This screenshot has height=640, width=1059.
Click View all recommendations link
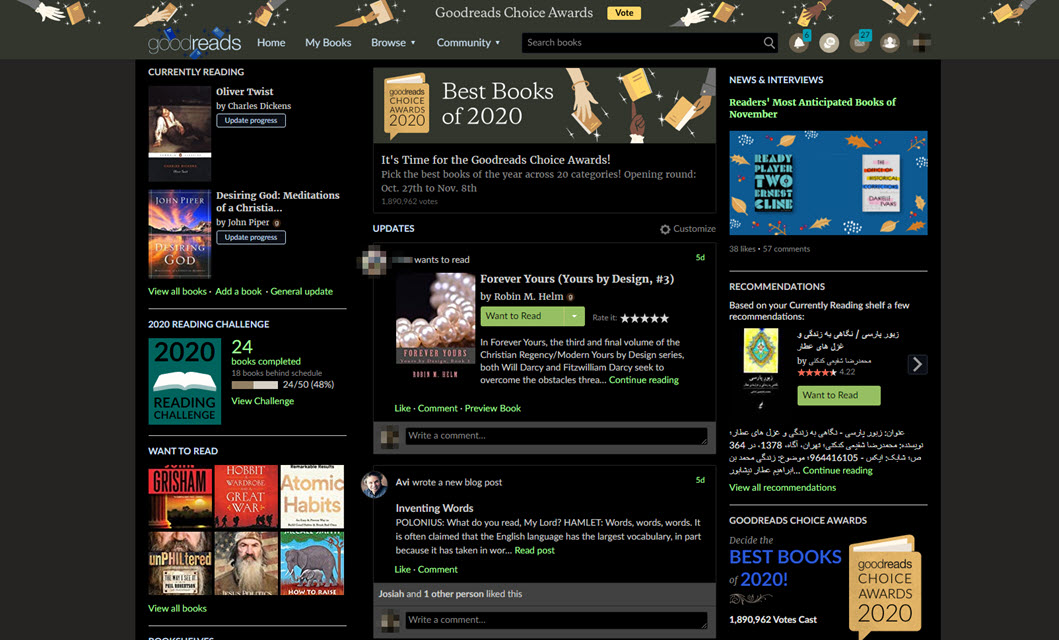782,487
